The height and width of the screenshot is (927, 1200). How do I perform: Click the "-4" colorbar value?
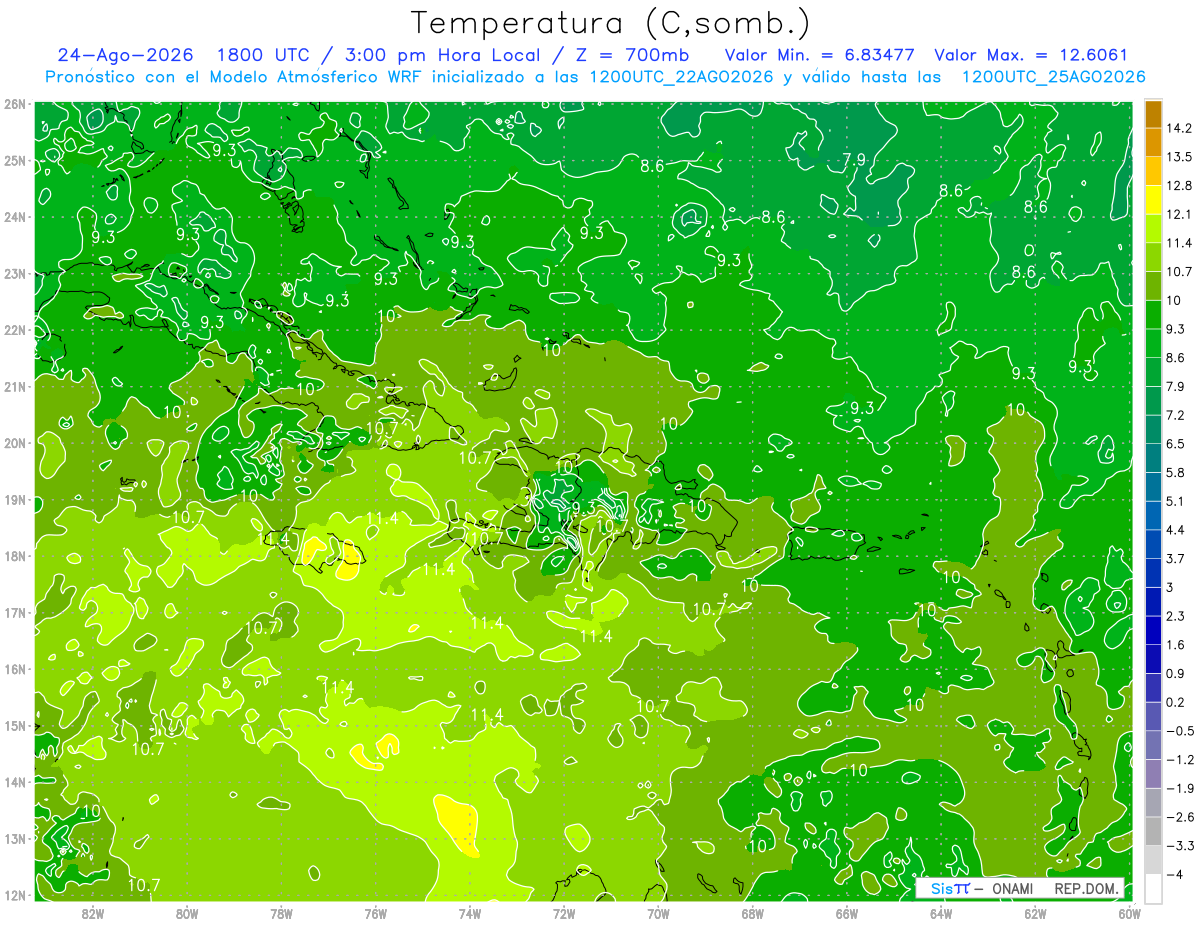point(1174,874)
